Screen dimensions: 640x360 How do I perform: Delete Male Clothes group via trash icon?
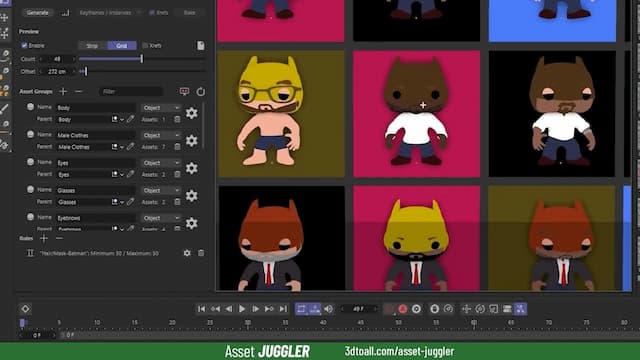tap(177, 147)
